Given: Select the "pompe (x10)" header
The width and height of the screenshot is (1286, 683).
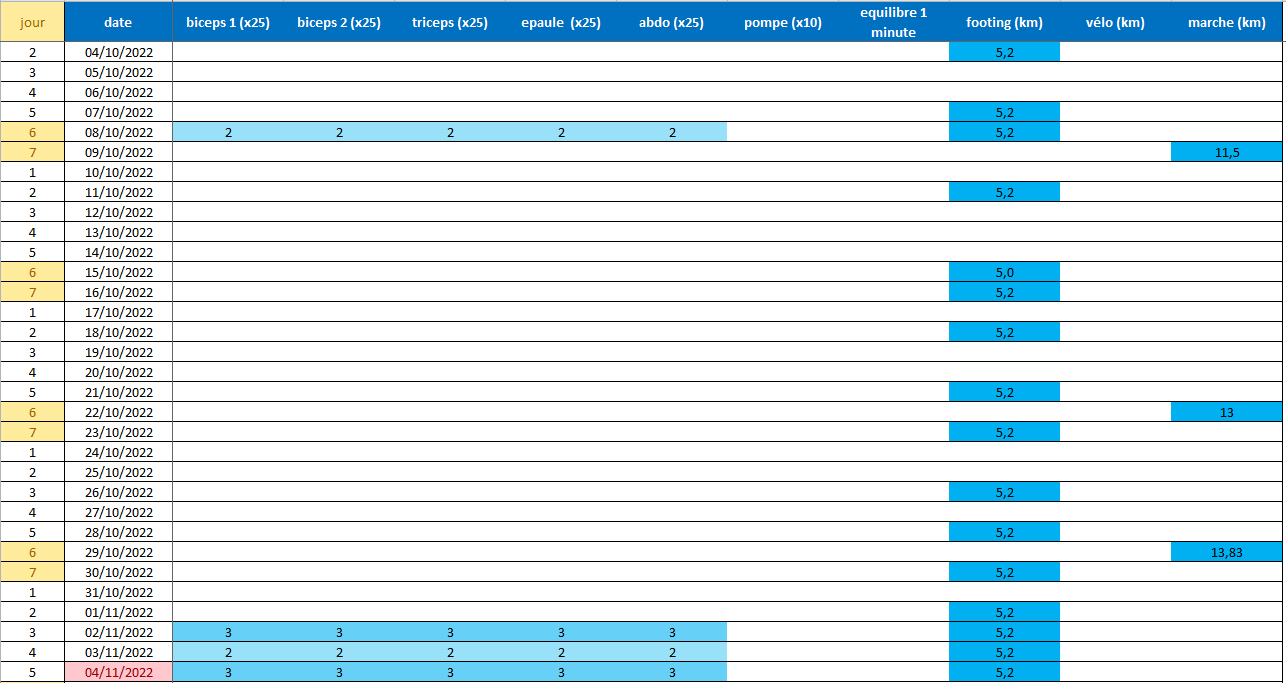Looking at the screenshot, I should (783, 22).
